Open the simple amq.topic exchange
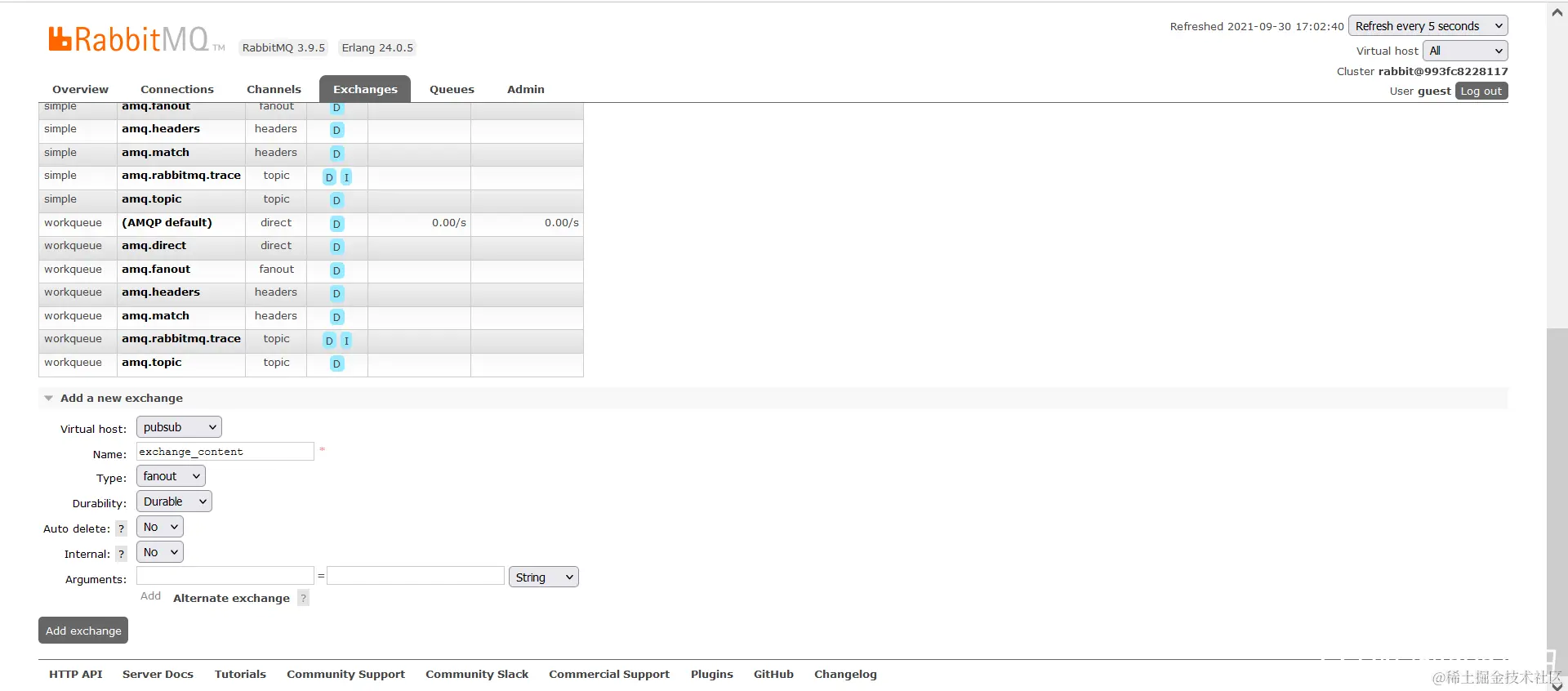The image size is (1568, 691). pyautogui.click(x=152, y=198)
